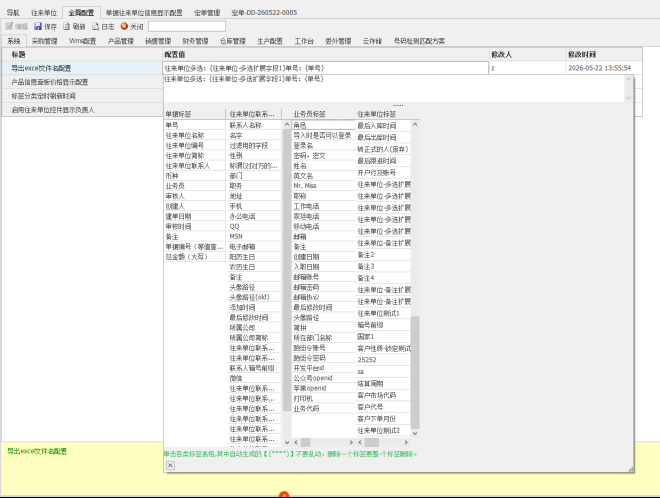Click the greyed 编辑 edit icon
Viewport: 660px width, 498px height.
(x=9, y=26)
